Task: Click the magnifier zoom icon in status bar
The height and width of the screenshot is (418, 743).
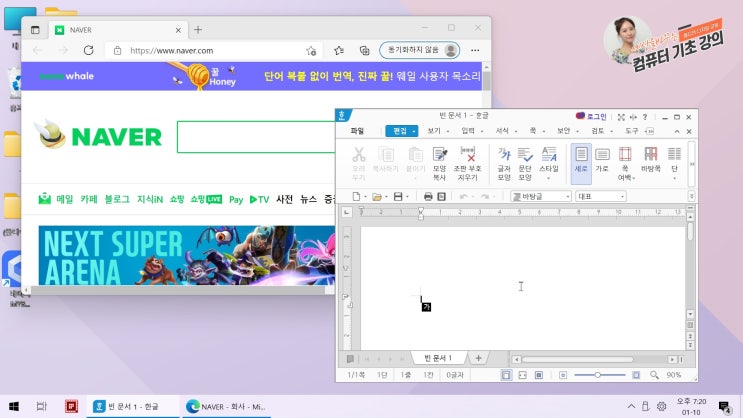Action: (654, 375)
